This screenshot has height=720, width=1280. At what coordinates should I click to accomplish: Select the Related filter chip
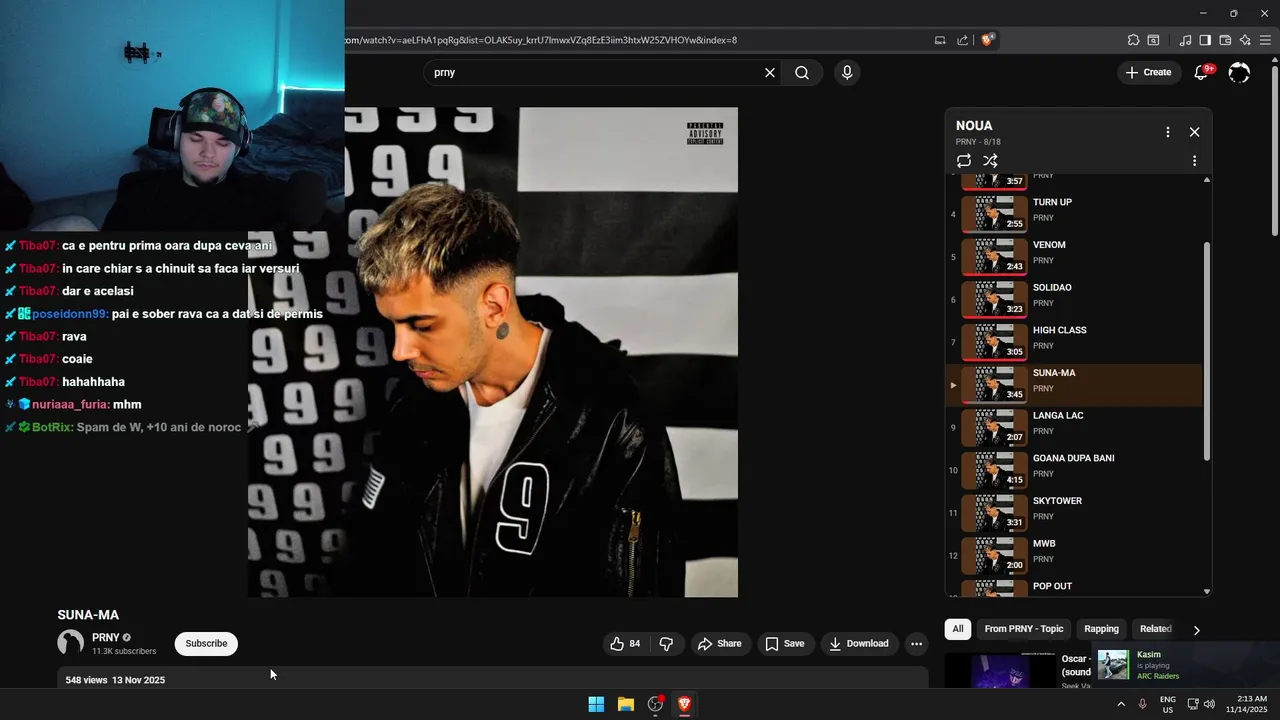(1155, 629)
